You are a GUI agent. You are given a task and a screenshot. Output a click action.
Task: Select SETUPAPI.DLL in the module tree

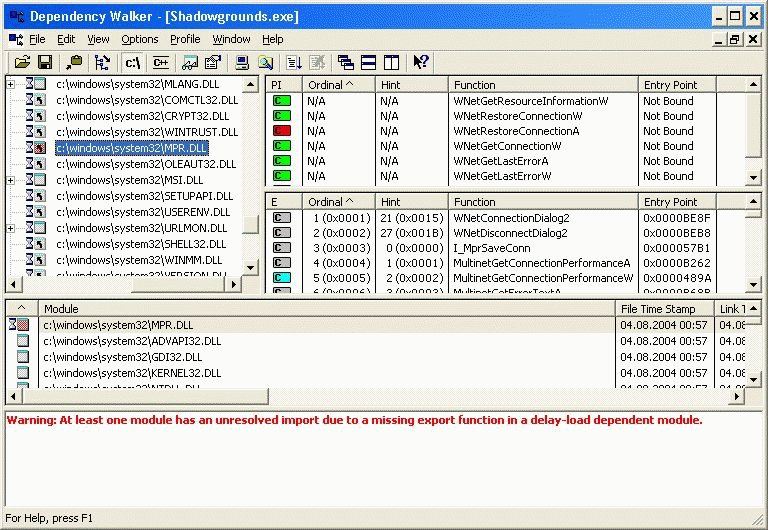[x=144, y=196]
